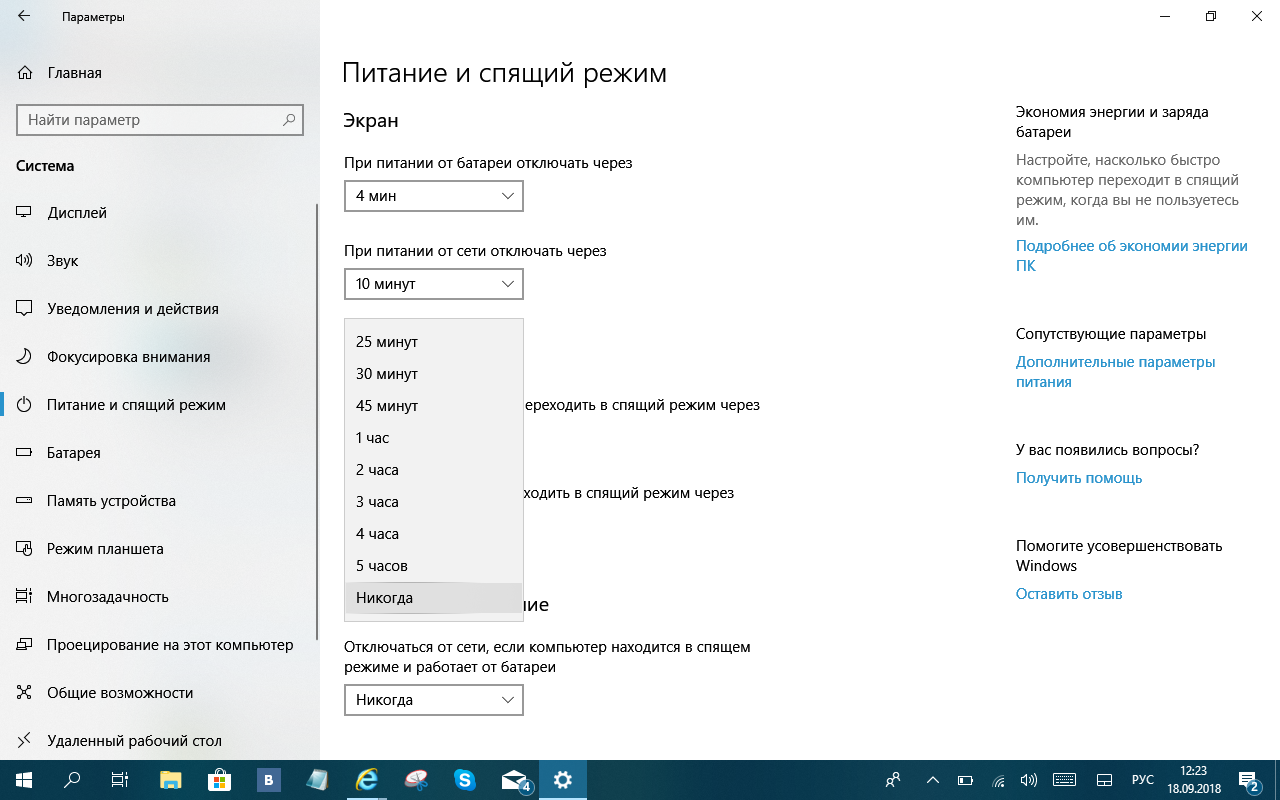1280x800 pixels.
Task: Open the People icon in system tray
Action: (x=894, y=780)
